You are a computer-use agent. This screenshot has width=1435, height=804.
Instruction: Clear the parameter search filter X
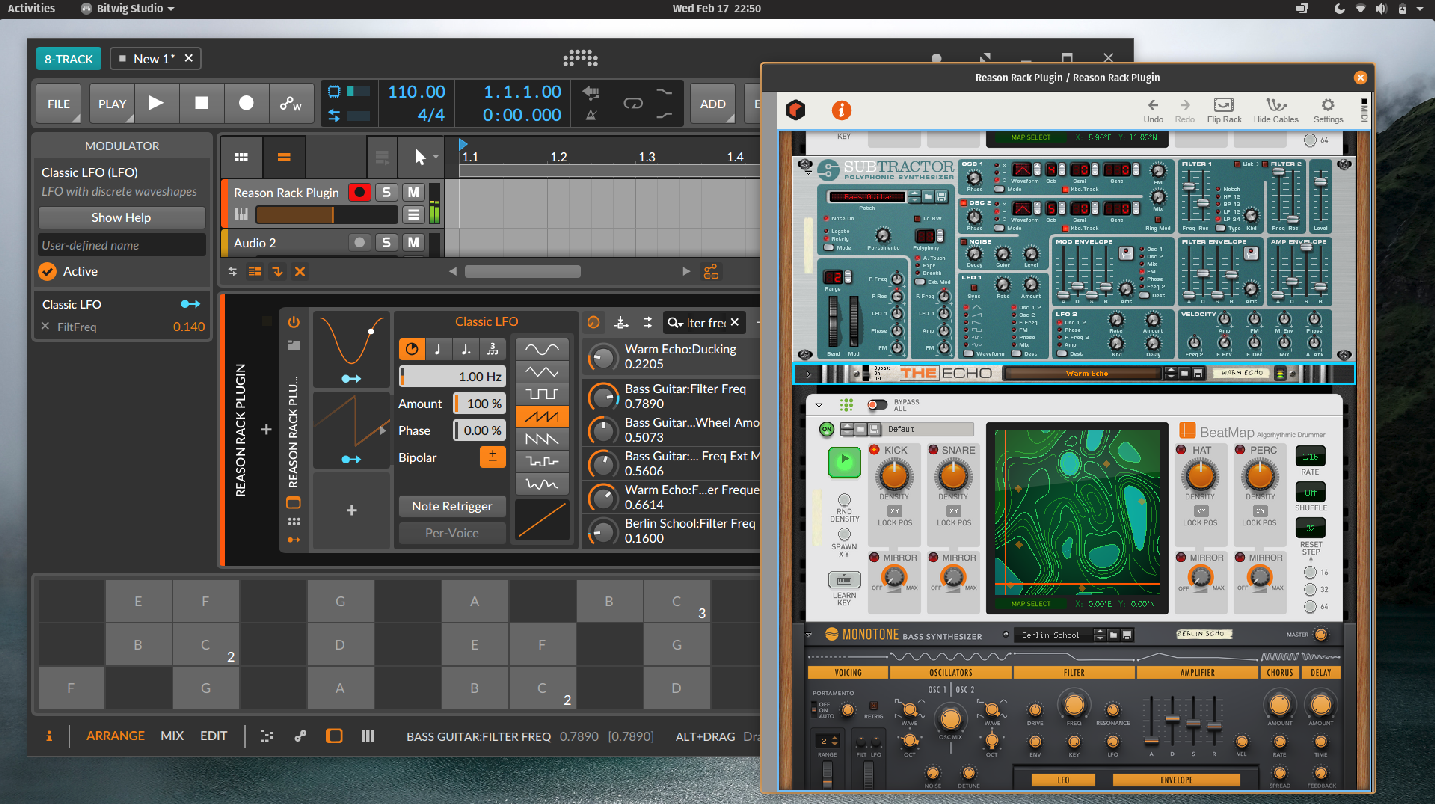pyautogui.click(x=734, y=322)
